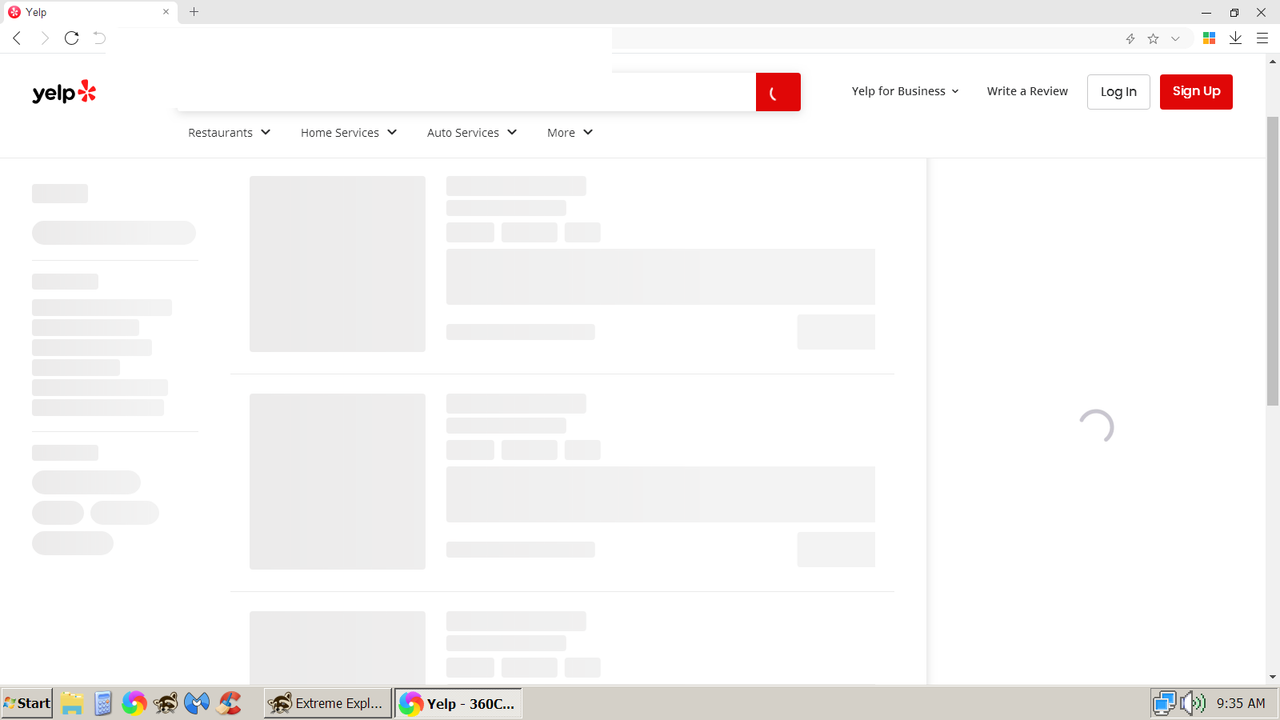Reload the page with the refresh icon
Screen dimensions: 1280x720
(71, 38)
